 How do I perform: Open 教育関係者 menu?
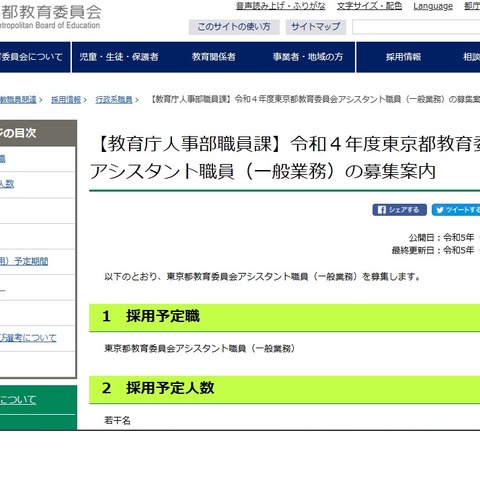(x=213, y=57)
